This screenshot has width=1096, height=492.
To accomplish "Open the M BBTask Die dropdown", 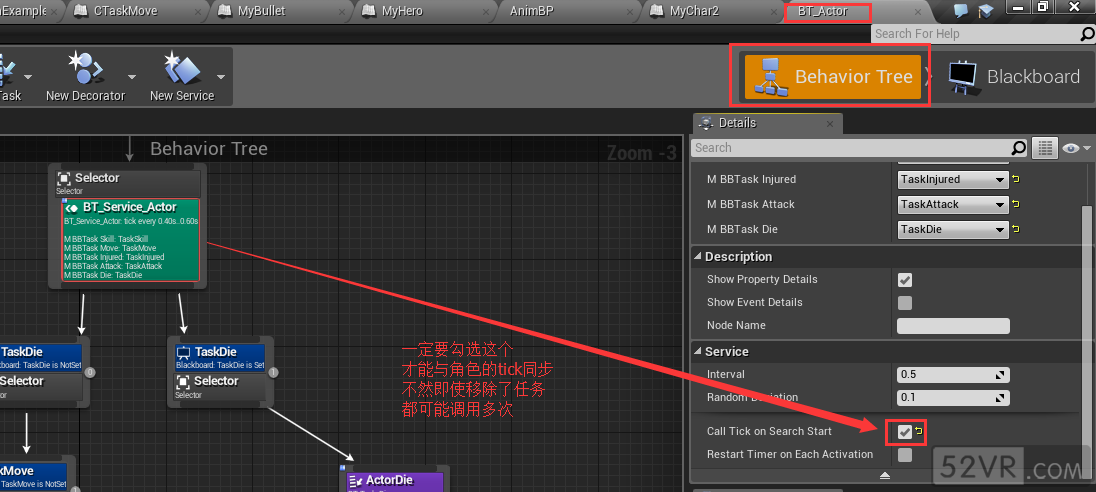I will pos(952,229).
